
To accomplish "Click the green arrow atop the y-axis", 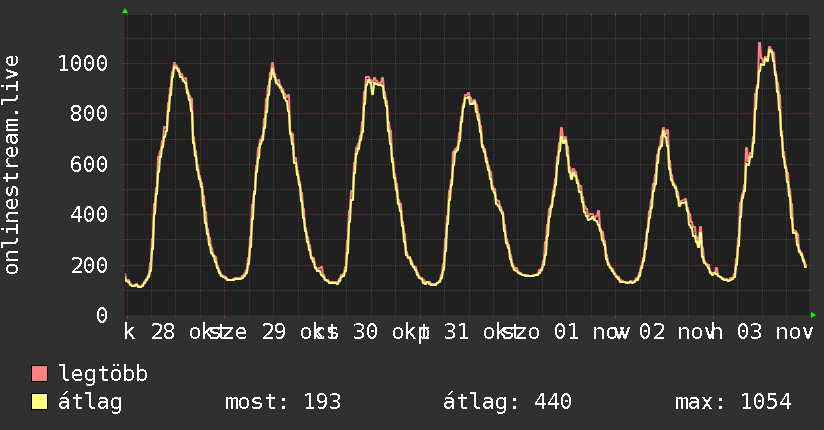I will pos(125,11).
